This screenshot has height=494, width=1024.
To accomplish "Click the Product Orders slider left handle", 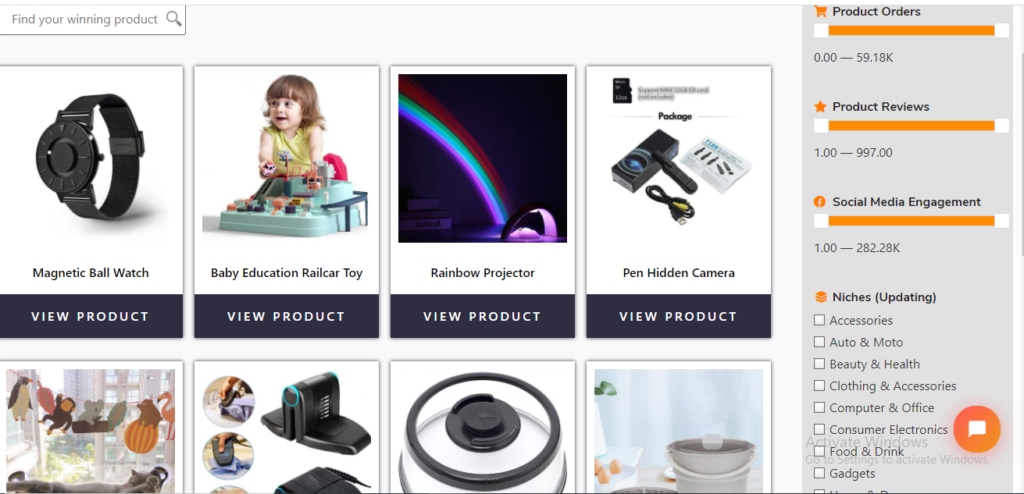I will [821, 30].
